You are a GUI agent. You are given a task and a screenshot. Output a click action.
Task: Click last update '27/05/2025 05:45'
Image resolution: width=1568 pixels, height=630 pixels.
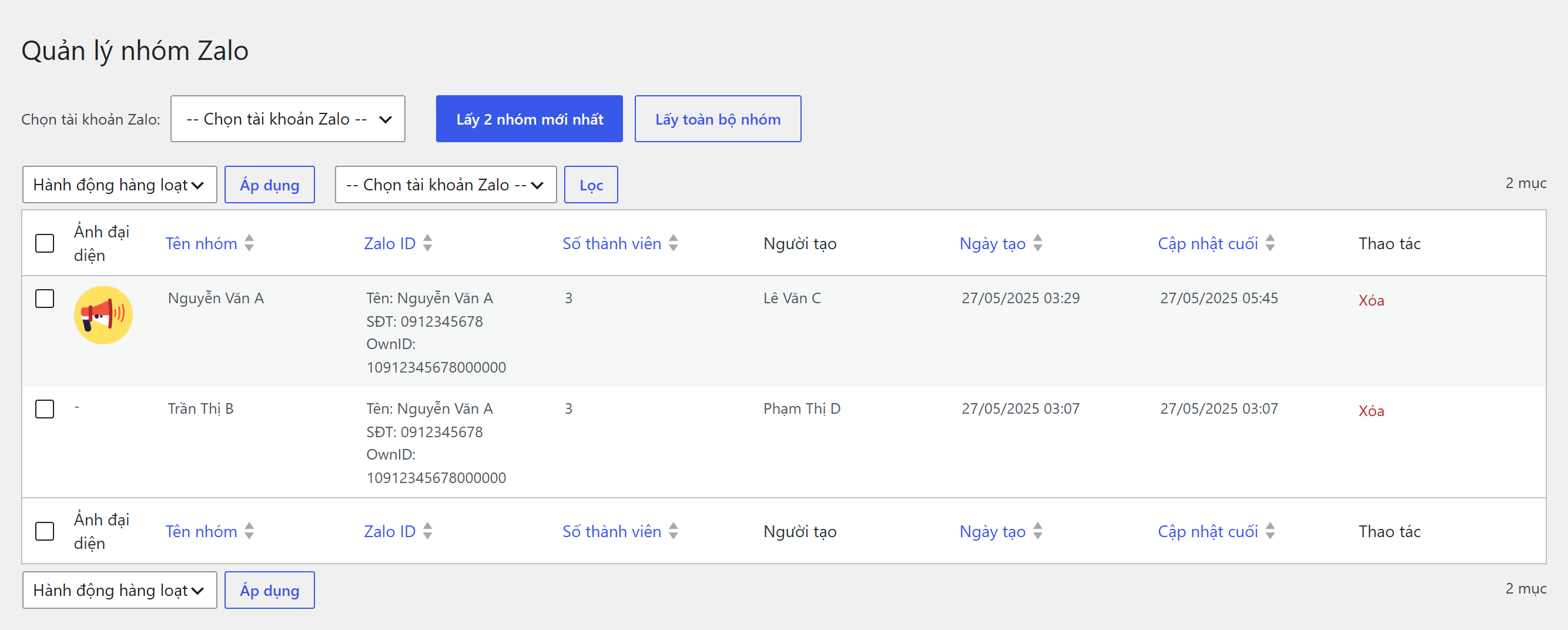point(1219,297)
